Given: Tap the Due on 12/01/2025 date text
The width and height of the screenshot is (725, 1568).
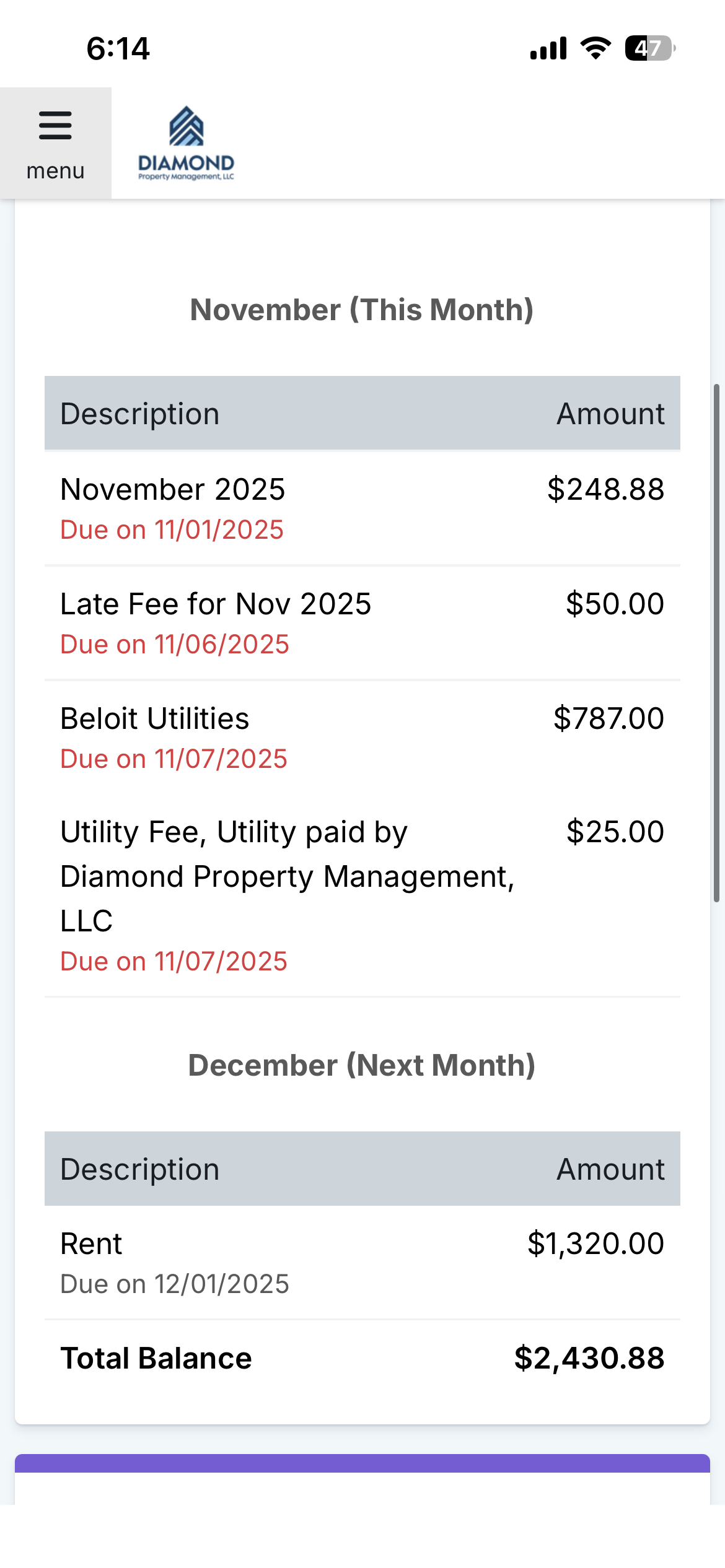Looking at the screenshot, I should pyautogui.click(x=175, y=1284).
